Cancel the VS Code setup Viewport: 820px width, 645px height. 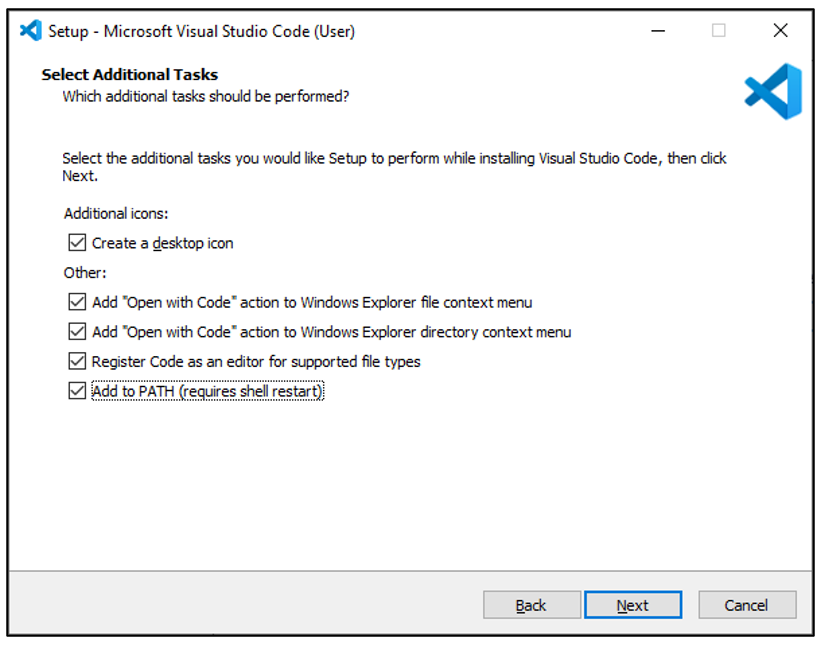[747, 605]
